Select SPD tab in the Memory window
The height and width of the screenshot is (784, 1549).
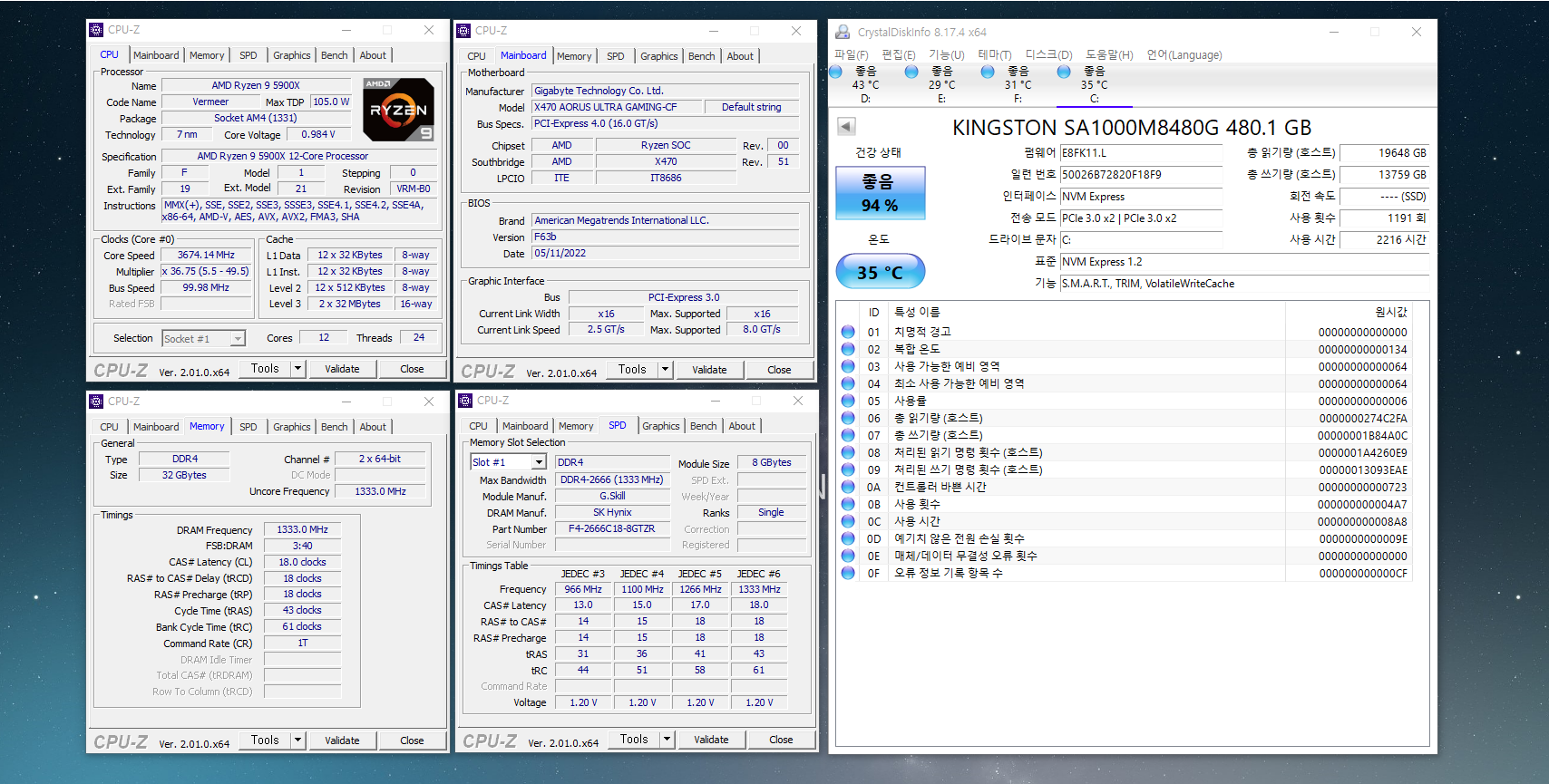[248, 427]
